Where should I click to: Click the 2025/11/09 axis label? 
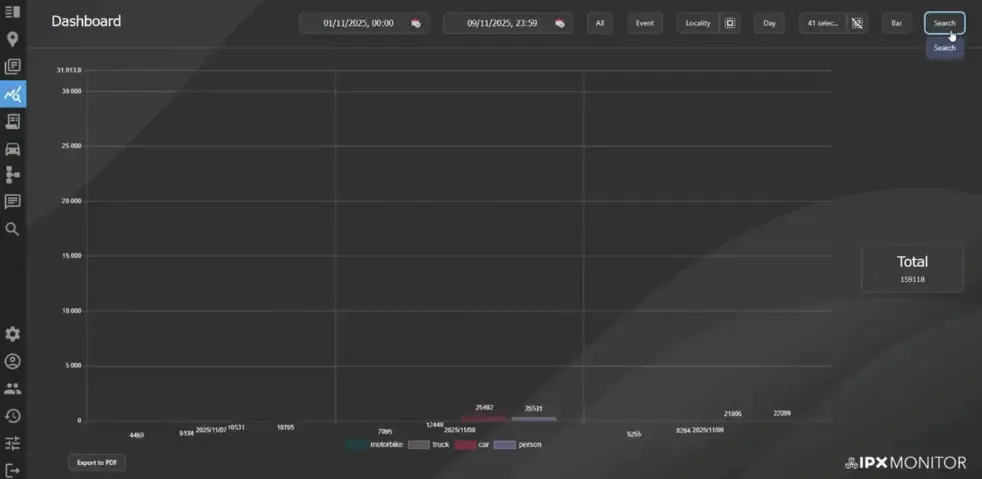[x=708, y=430]
